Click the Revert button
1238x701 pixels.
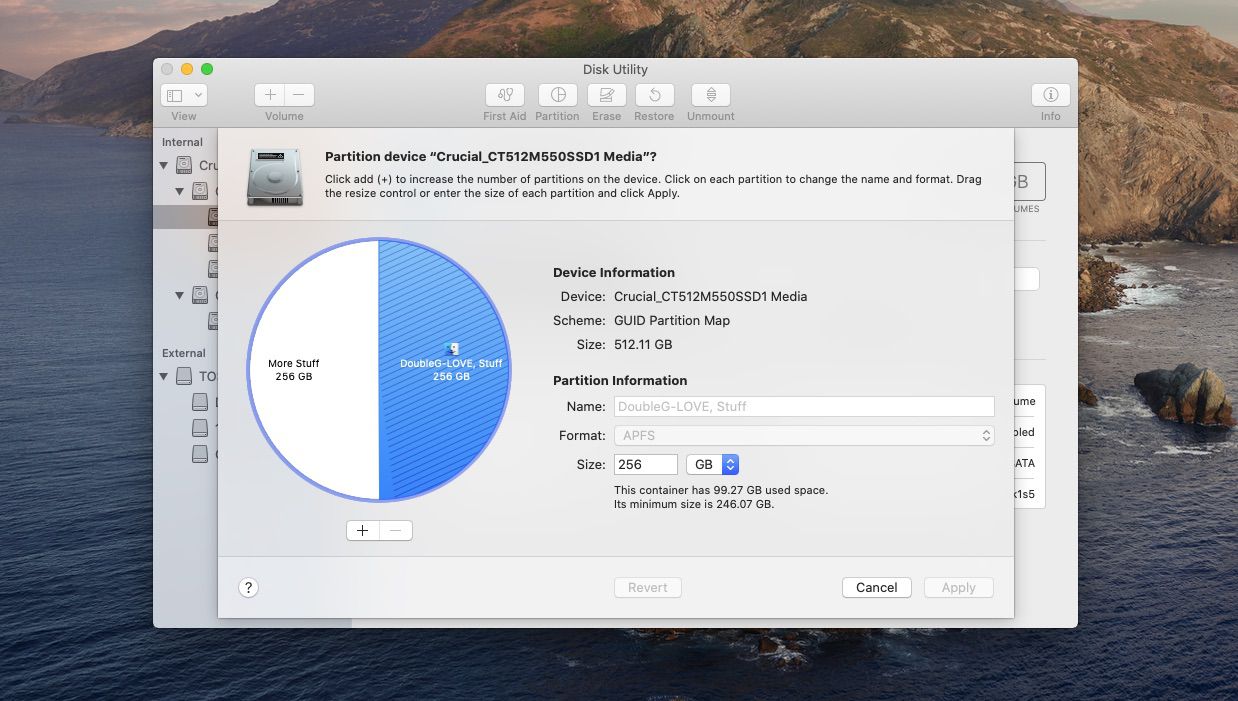[647, 588]
